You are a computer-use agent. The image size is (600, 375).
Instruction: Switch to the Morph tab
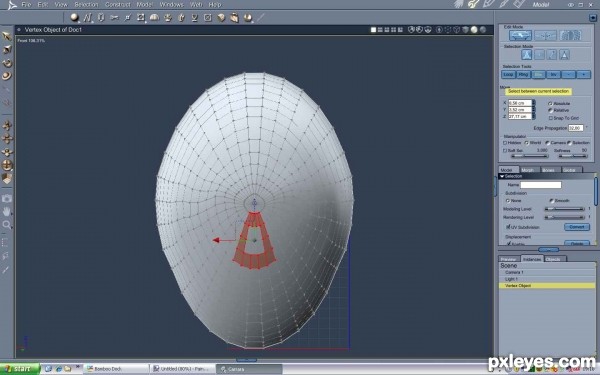click(x=527, y=170)
